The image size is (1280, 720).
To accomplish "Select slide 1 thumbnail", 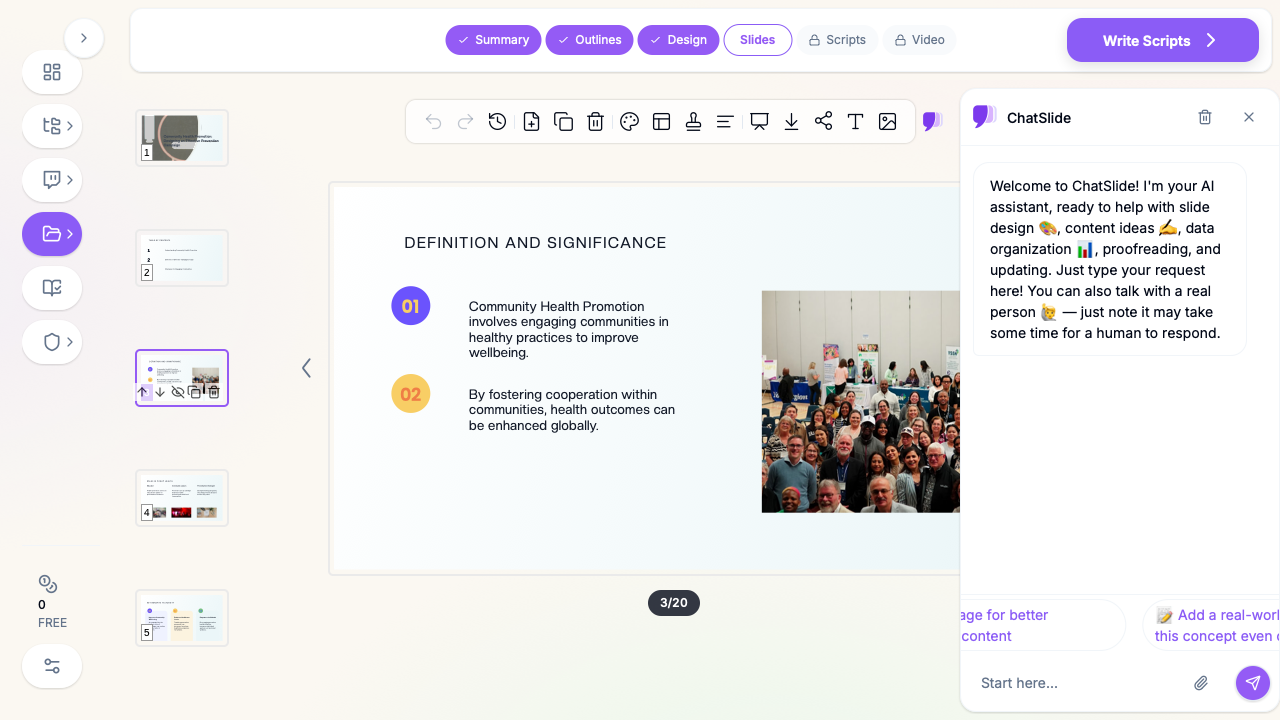I will tap(182, 138).
